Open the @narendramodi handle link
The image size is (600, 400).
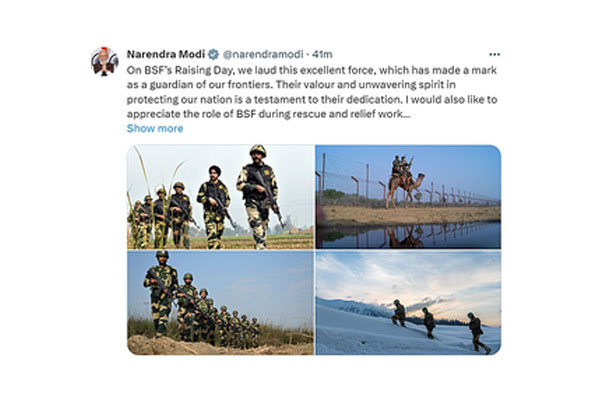coord(263,54)
